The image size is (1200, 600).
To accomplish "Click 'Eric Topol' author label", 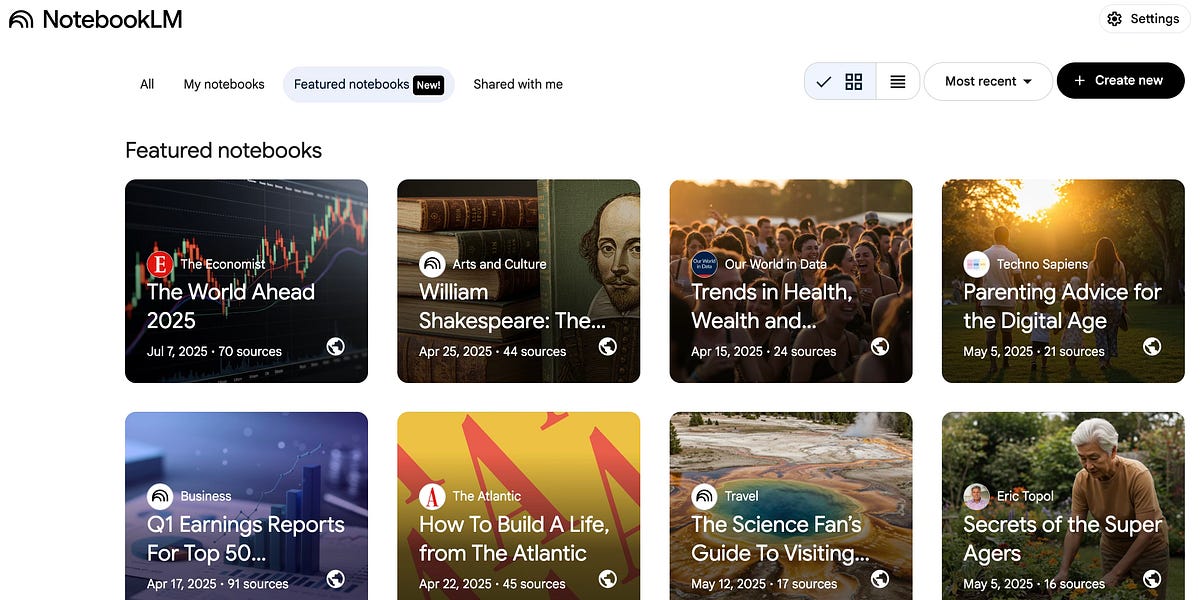I will (x=1026, y=496).
